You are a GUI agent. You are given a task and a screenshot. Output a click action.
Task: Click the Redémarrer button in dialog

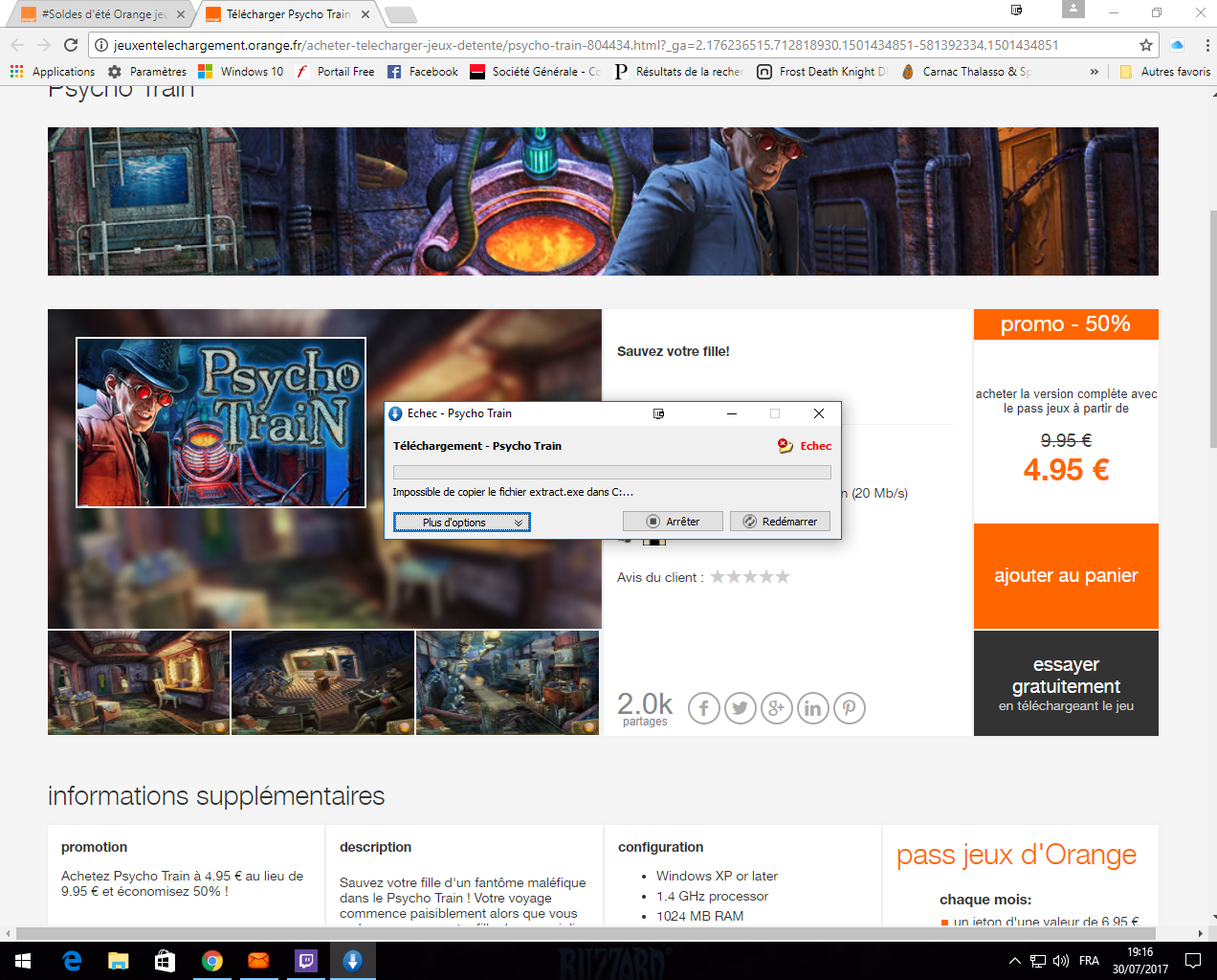pyautogui.click(x=780, y=522)
